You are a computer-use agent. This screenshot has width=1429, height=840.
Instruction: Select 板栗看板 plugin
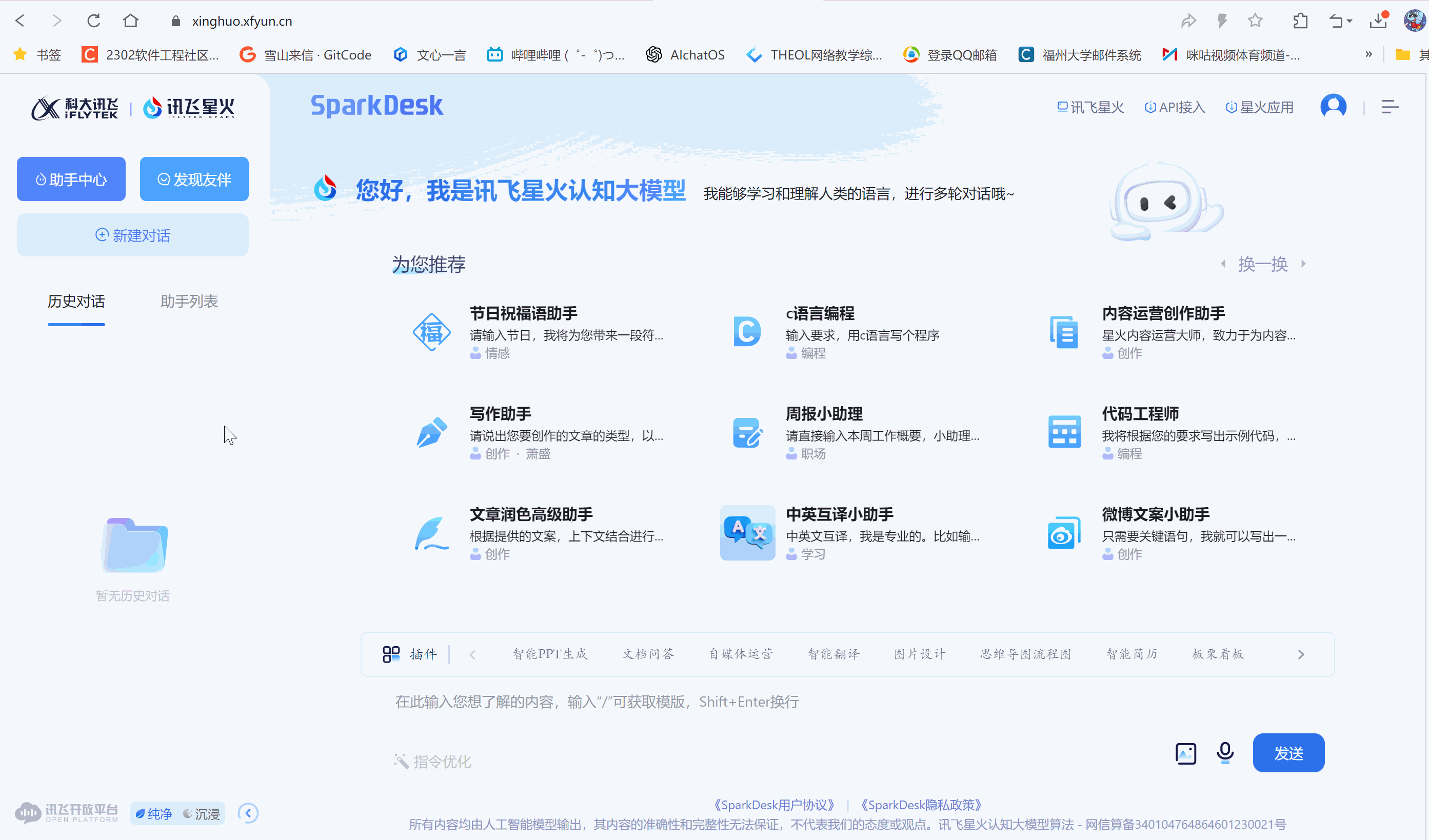coord(1218,654)
